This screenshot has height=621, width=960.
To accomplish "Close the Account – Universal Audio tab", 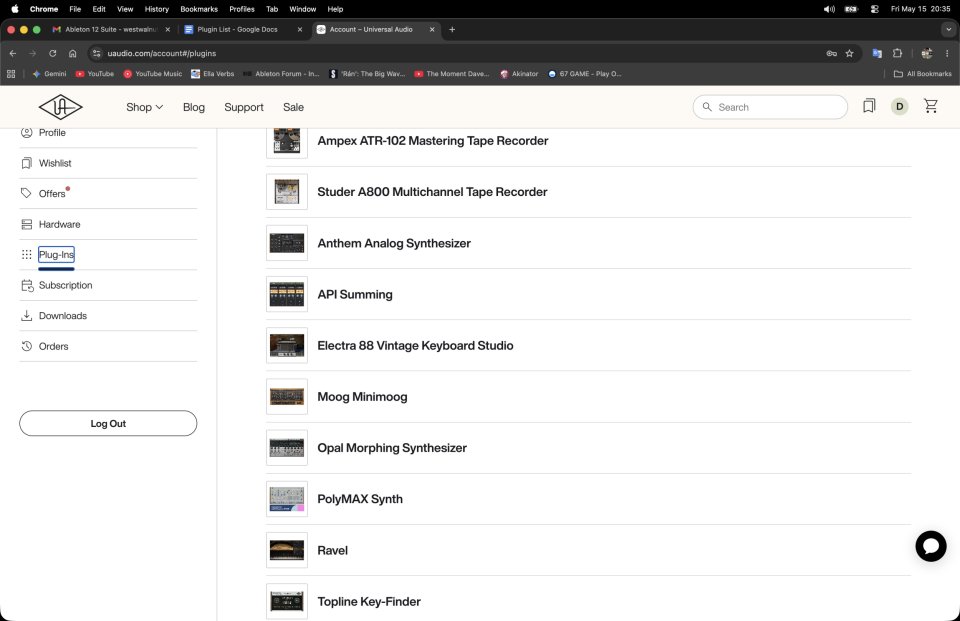I will point(432,29).
